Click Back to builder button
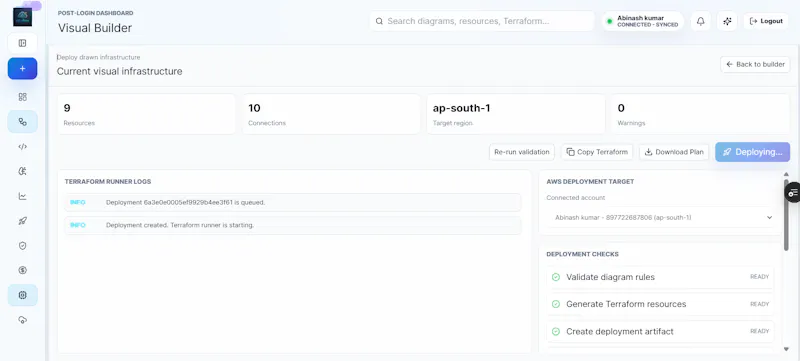 [756, 64]
